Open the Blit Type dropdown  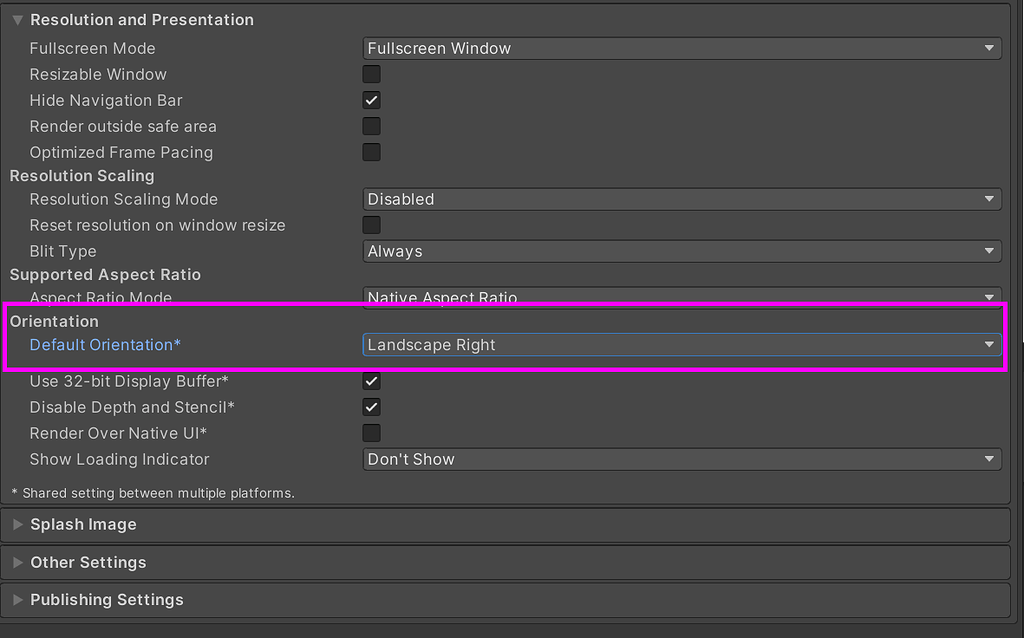tap(681, 251)
